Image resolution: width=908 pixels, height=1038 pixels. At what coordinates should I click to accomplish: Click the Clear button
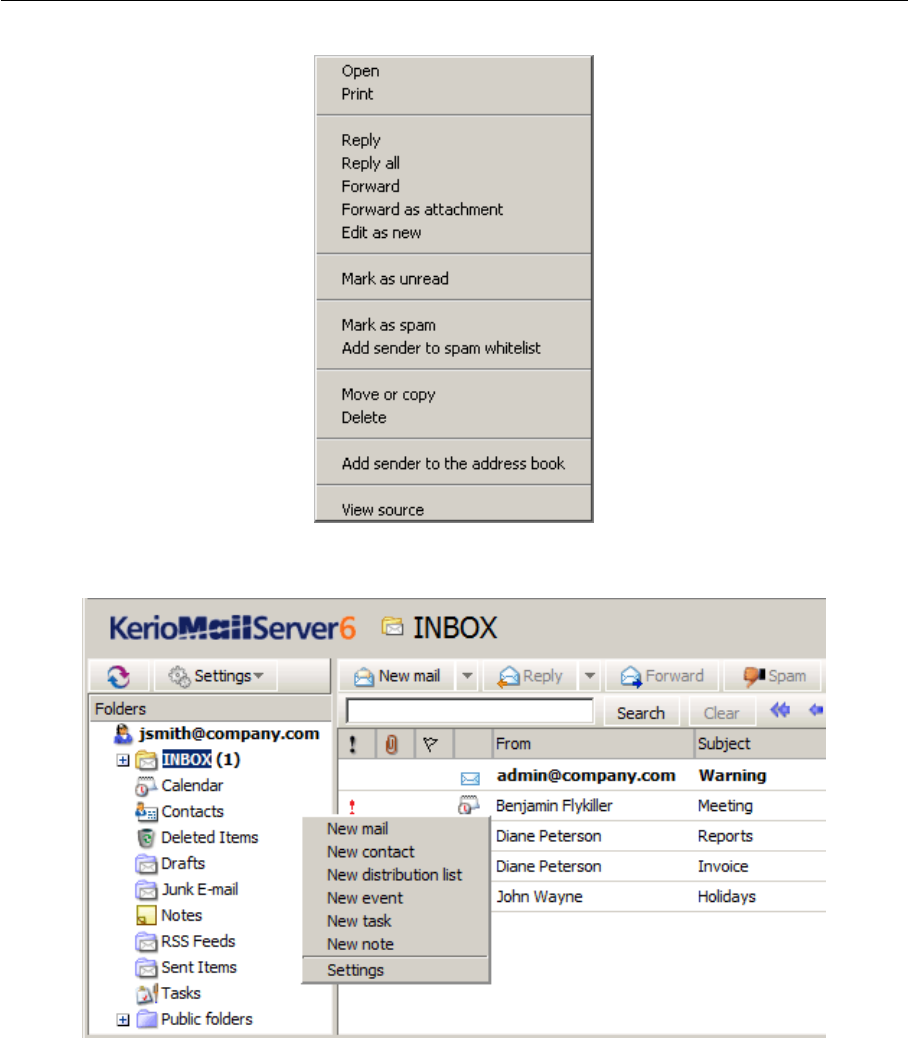click(x=721, y=713)
